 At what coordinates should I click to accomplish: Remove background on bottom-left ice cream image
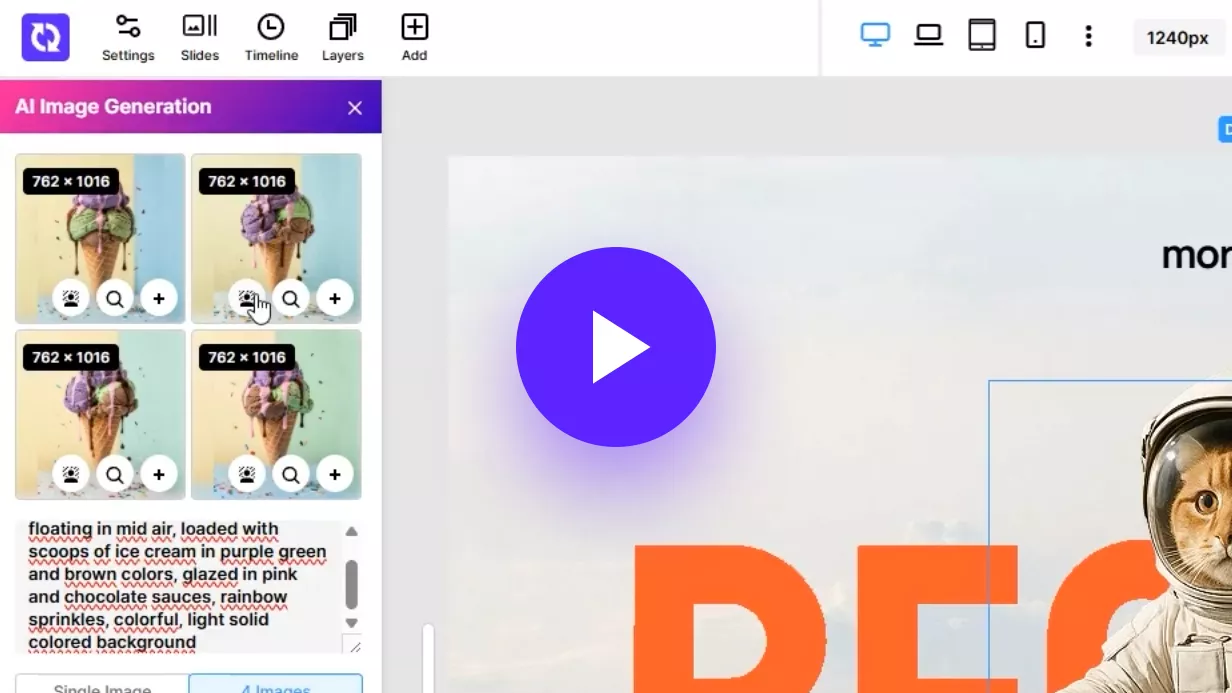(x=71, y=474)
